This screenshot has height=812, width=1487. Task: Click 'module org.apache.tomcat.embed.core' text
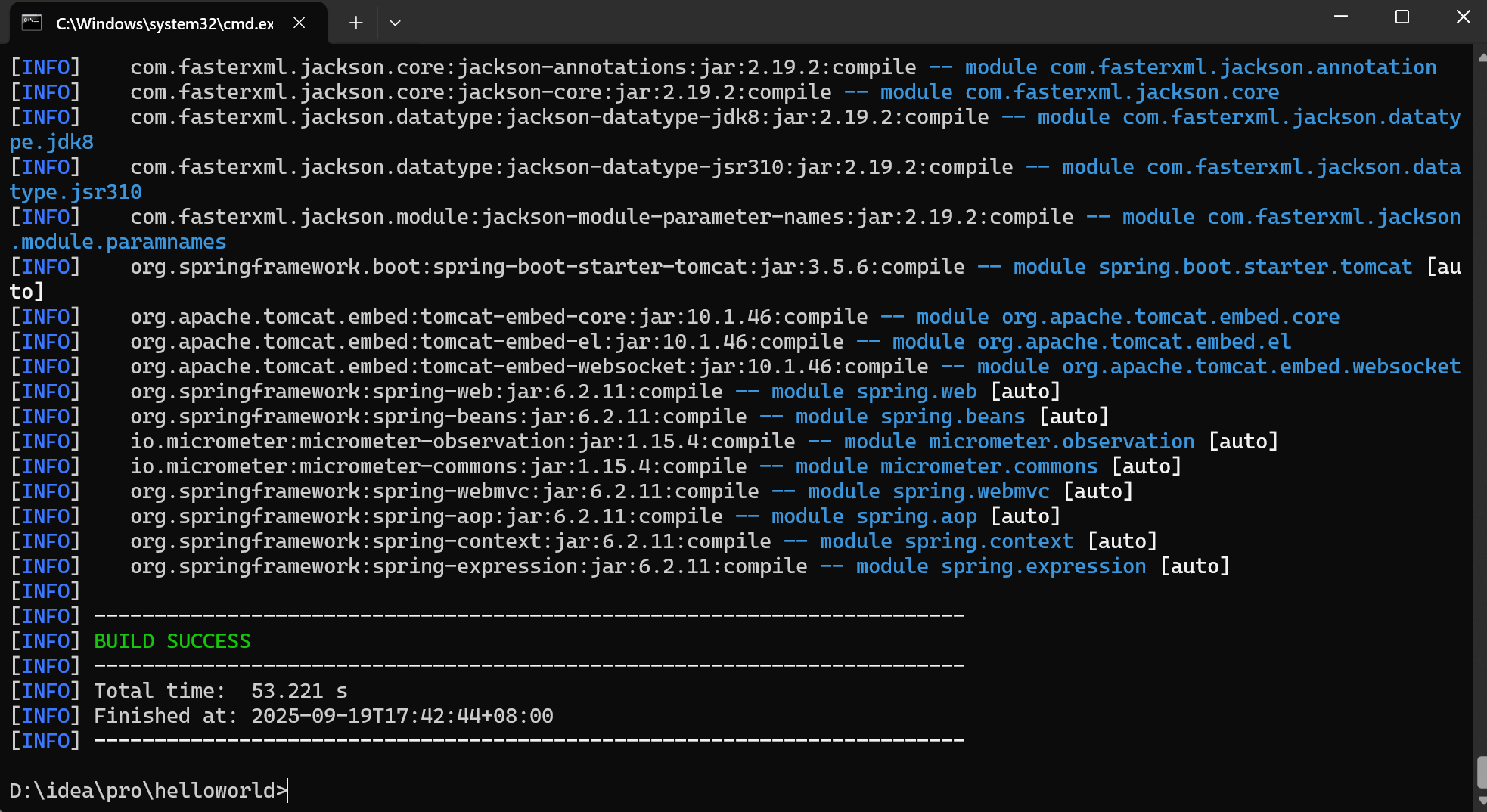click(x=1128, y=317)
